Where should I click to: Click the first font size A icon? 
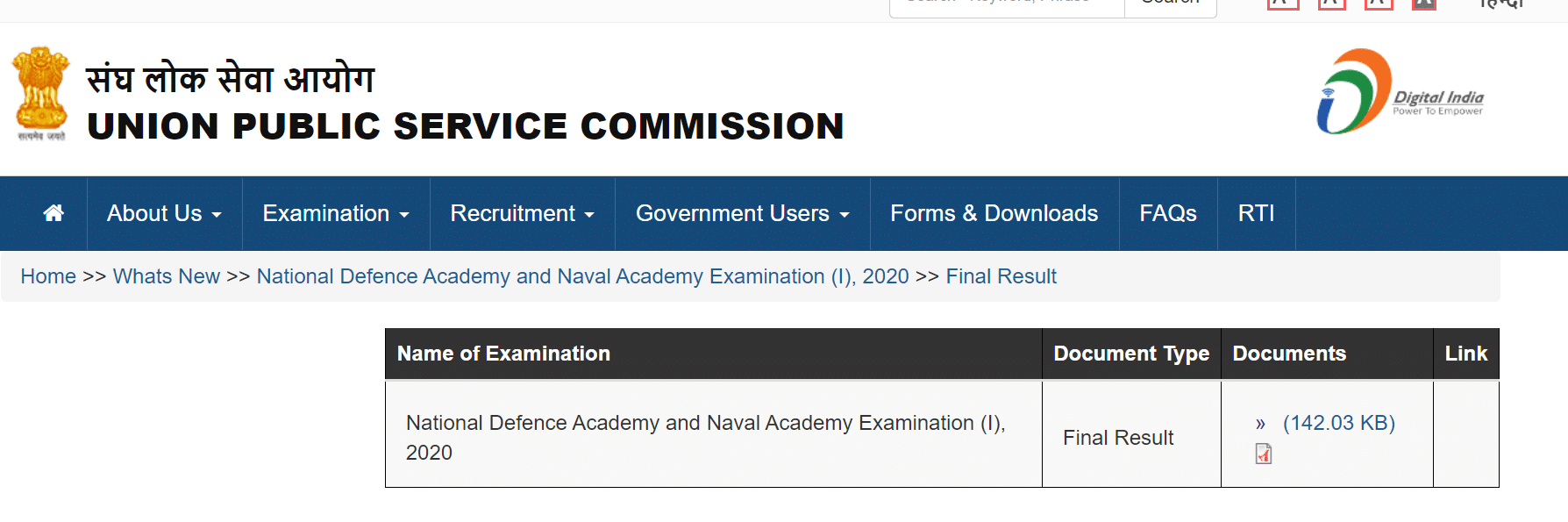pos(1283,4)
